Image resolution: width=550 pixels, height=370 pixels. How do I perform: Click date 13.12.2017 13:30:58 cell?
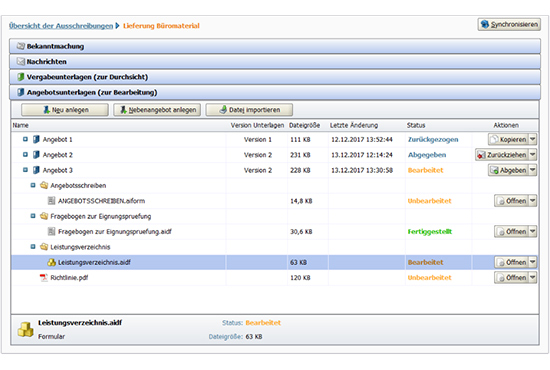tap(362, 170)
